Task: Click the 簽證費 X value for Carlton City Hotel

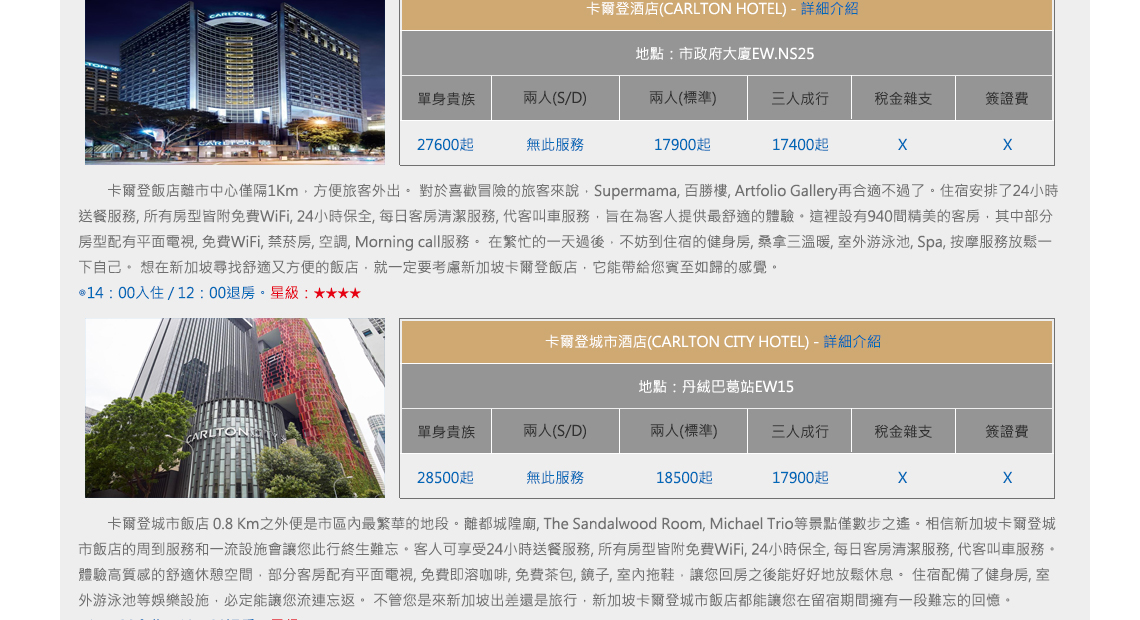Action: (x=1007, y=478)
